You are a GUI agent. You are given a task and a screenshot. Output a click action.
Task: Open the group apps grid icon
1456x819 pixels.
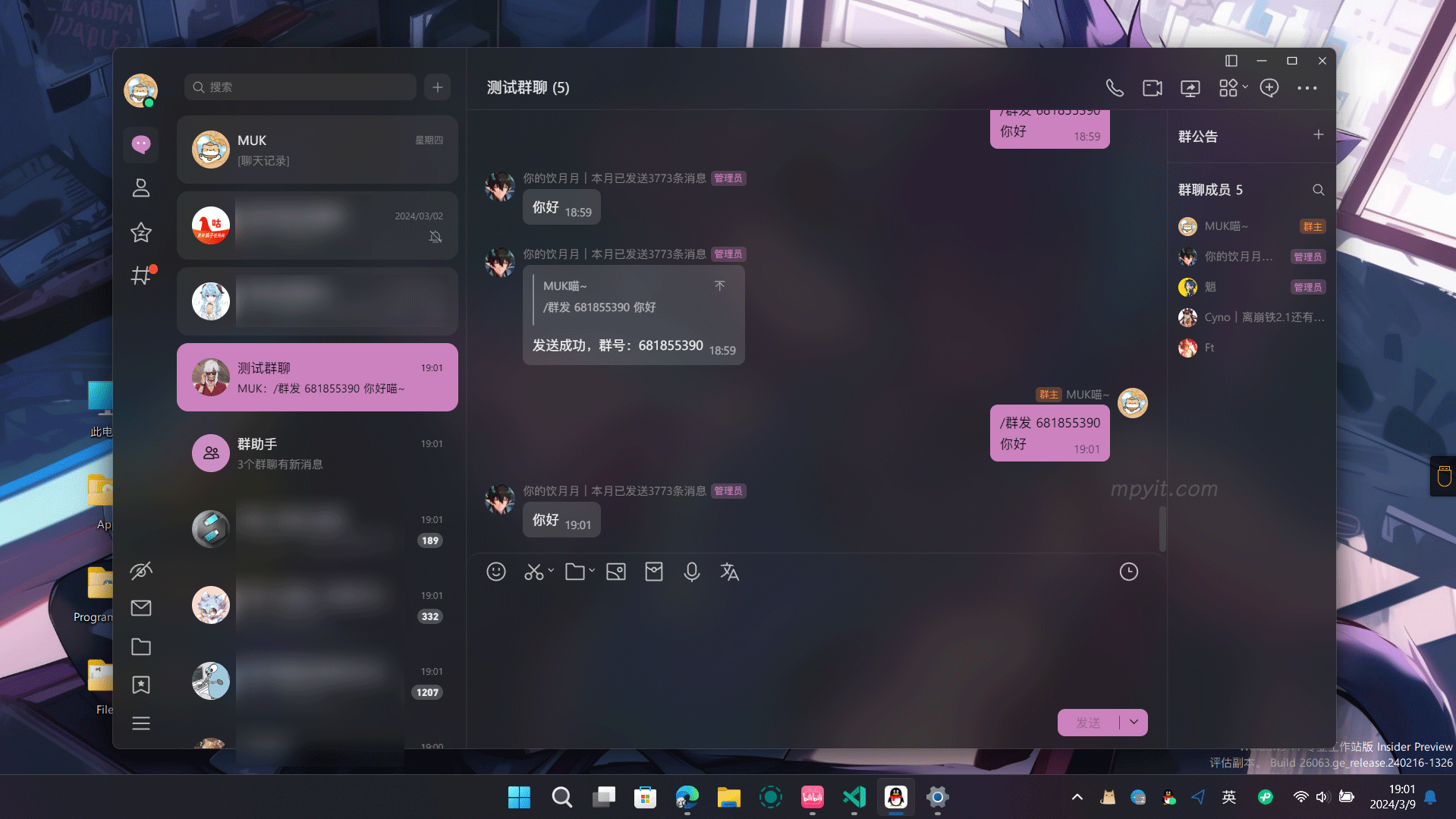click(x=1228, y=88)
